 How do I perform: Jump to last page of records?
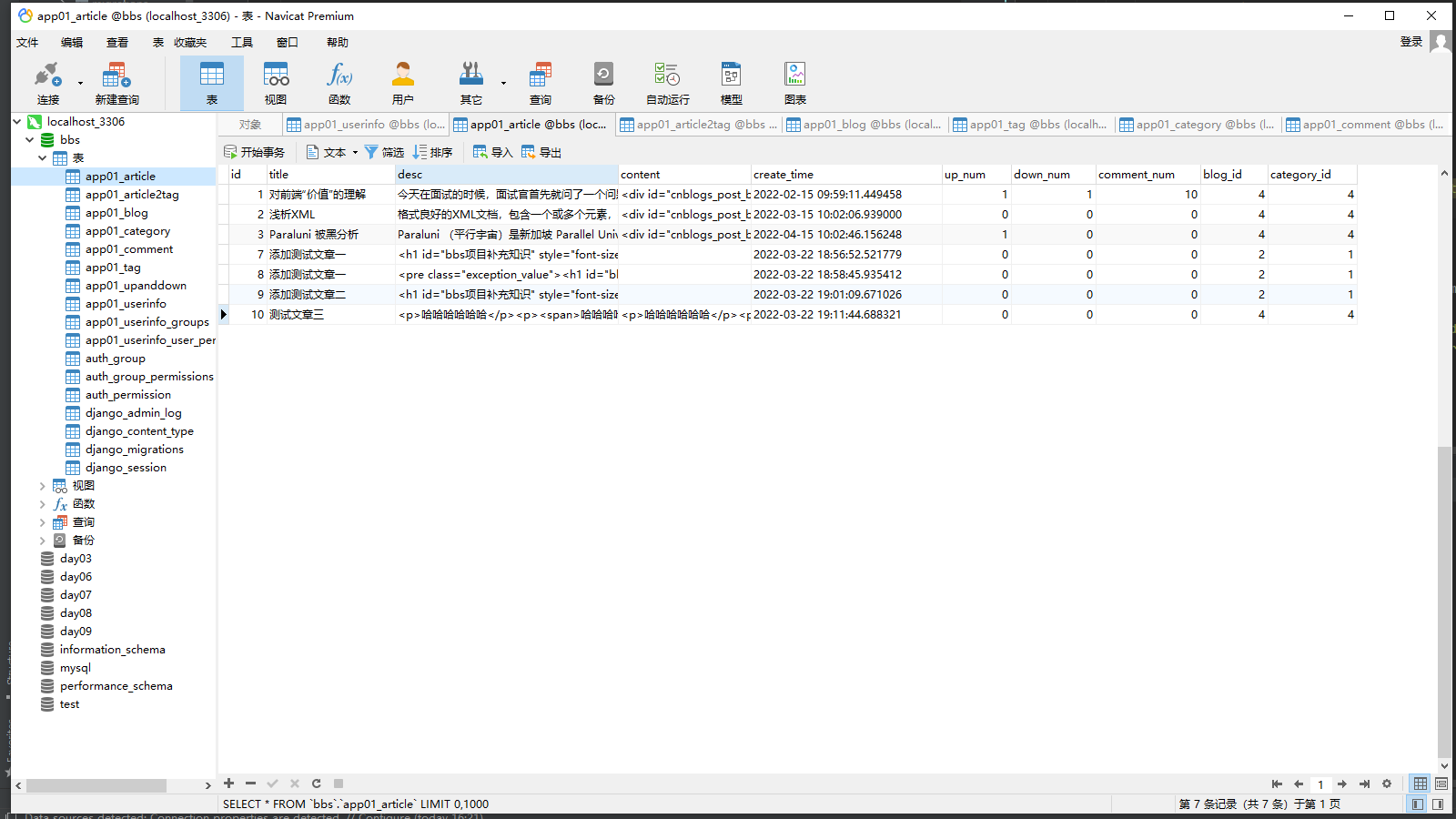[1364, 784]
